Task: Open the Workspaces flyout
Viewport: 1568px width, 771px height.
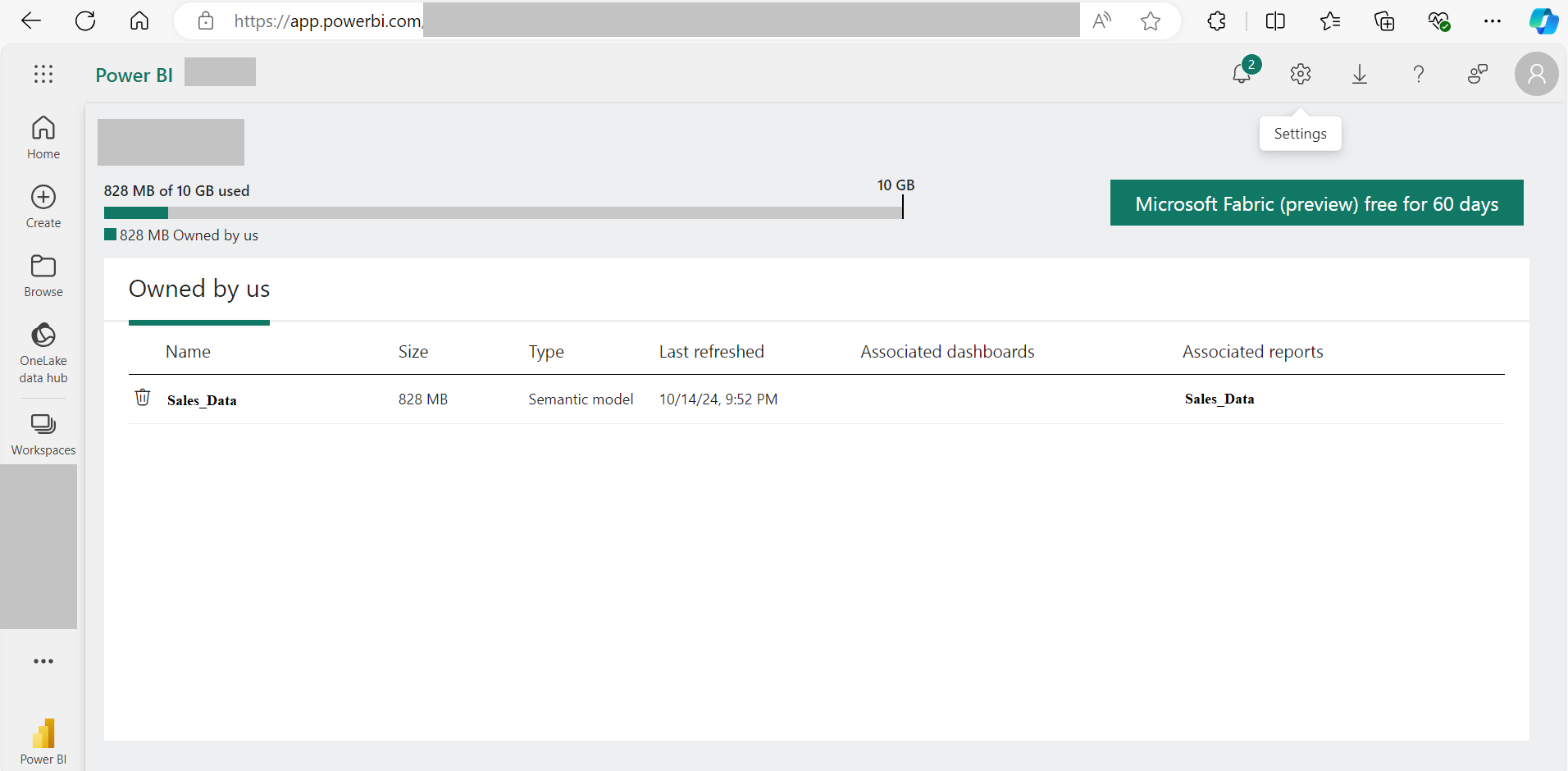Action: (43, 434)
